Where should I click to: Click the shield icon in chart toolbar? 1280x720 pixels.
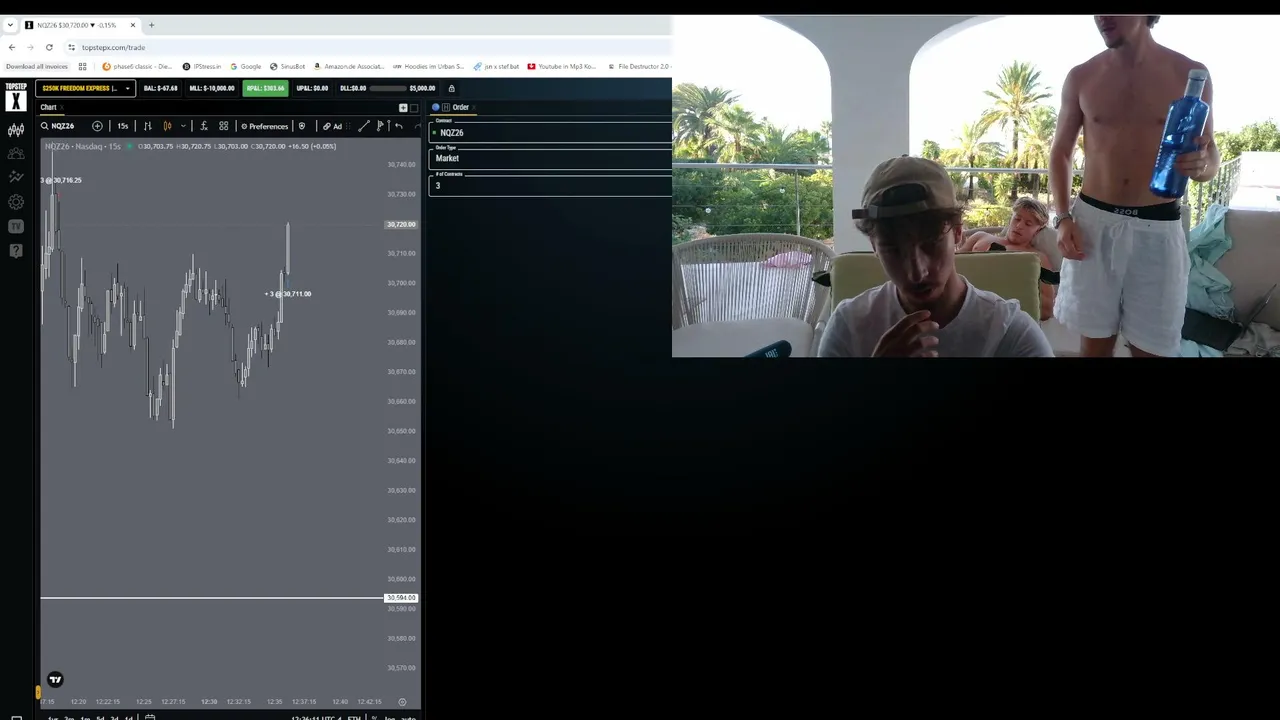302,126
